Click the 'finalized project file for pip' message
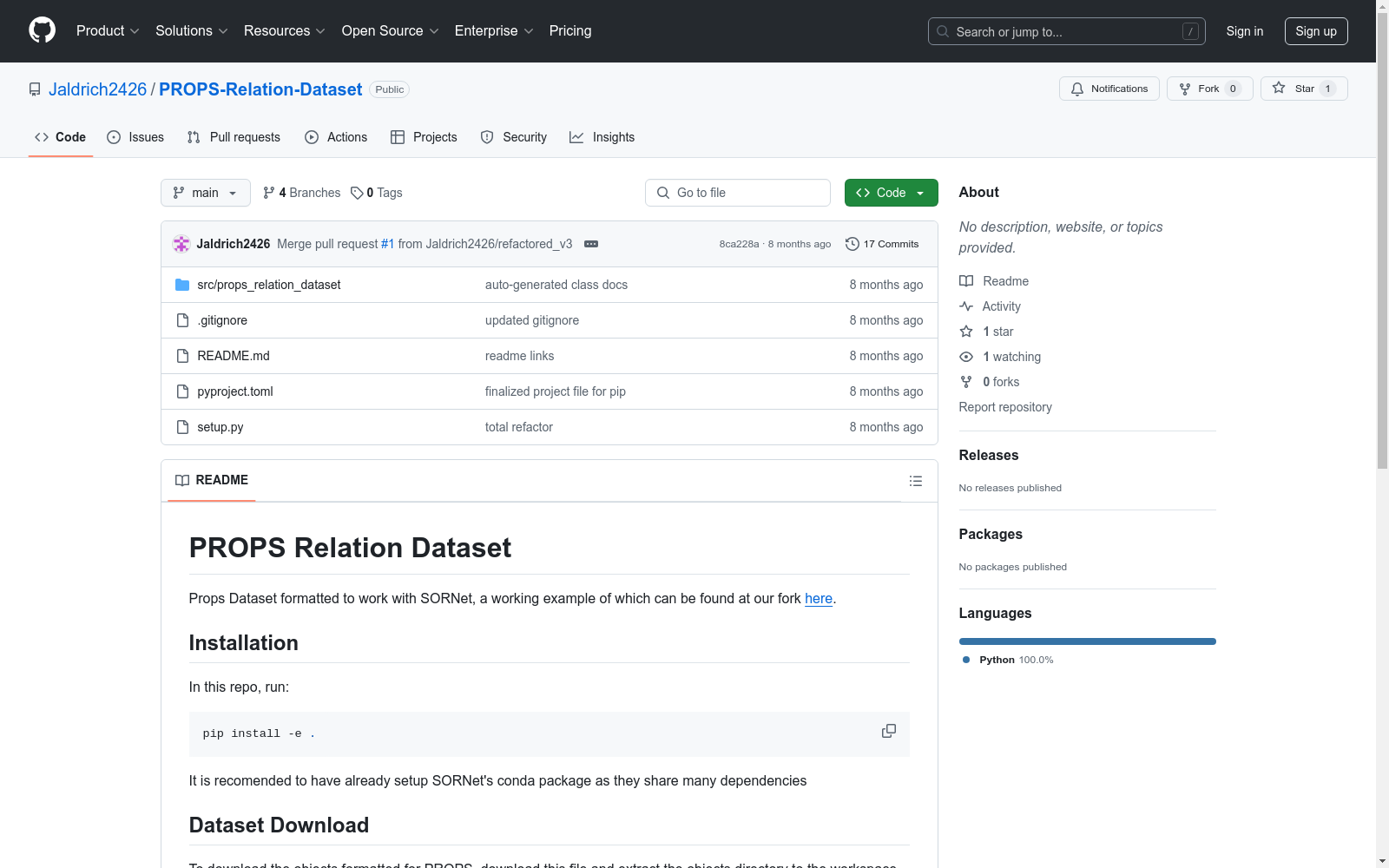Viewport: 1389px width, 868px height. click(x=556, y=391)
